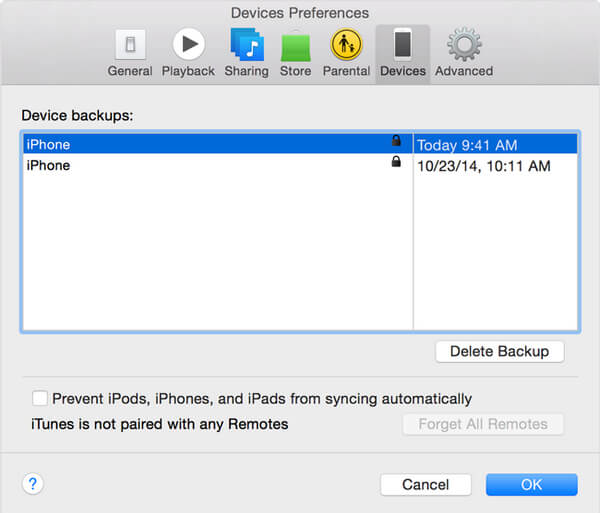Click the help question mark button
Image resolution: width=600 pixels, height=513 pixels.
point(33,484)
